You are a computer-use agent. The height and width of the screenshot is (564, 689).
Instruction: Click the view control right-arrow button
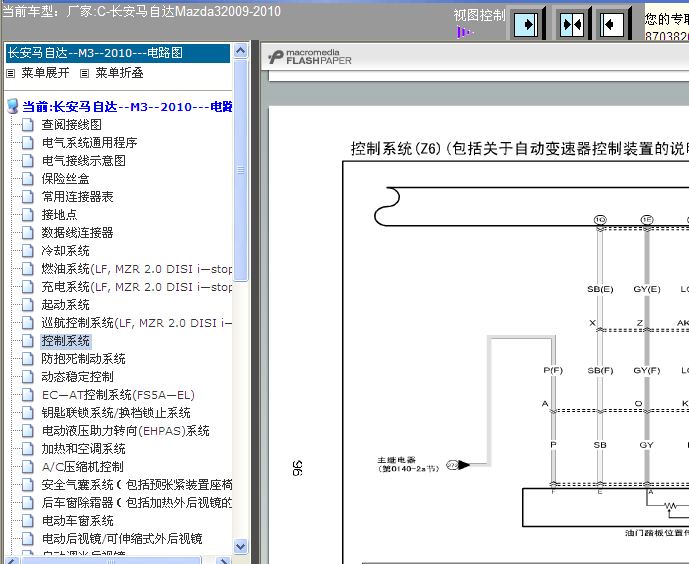click(x=526, y=23)
